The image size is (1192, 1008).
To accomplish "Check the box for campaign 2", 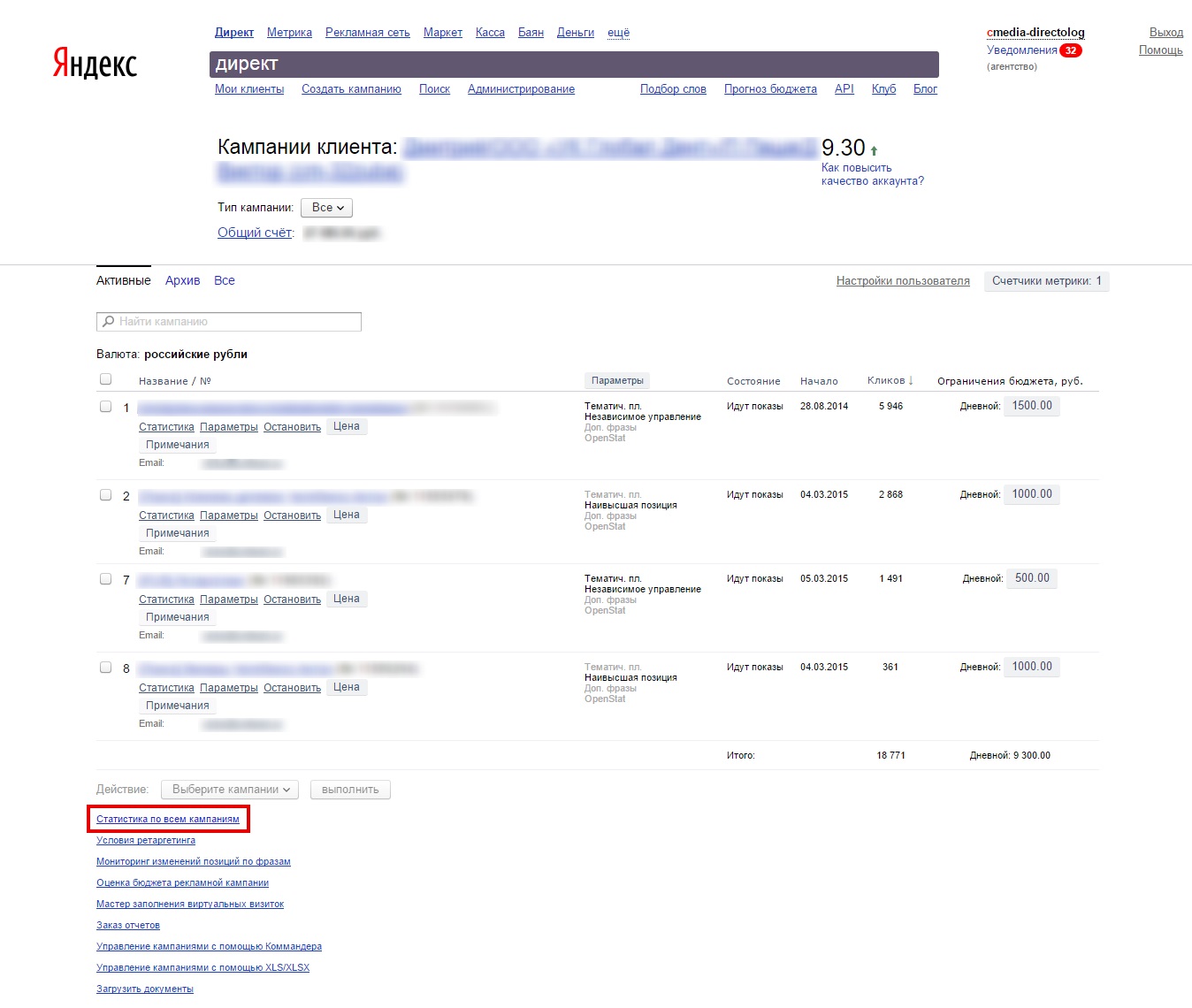I will (x=106, y=495).
